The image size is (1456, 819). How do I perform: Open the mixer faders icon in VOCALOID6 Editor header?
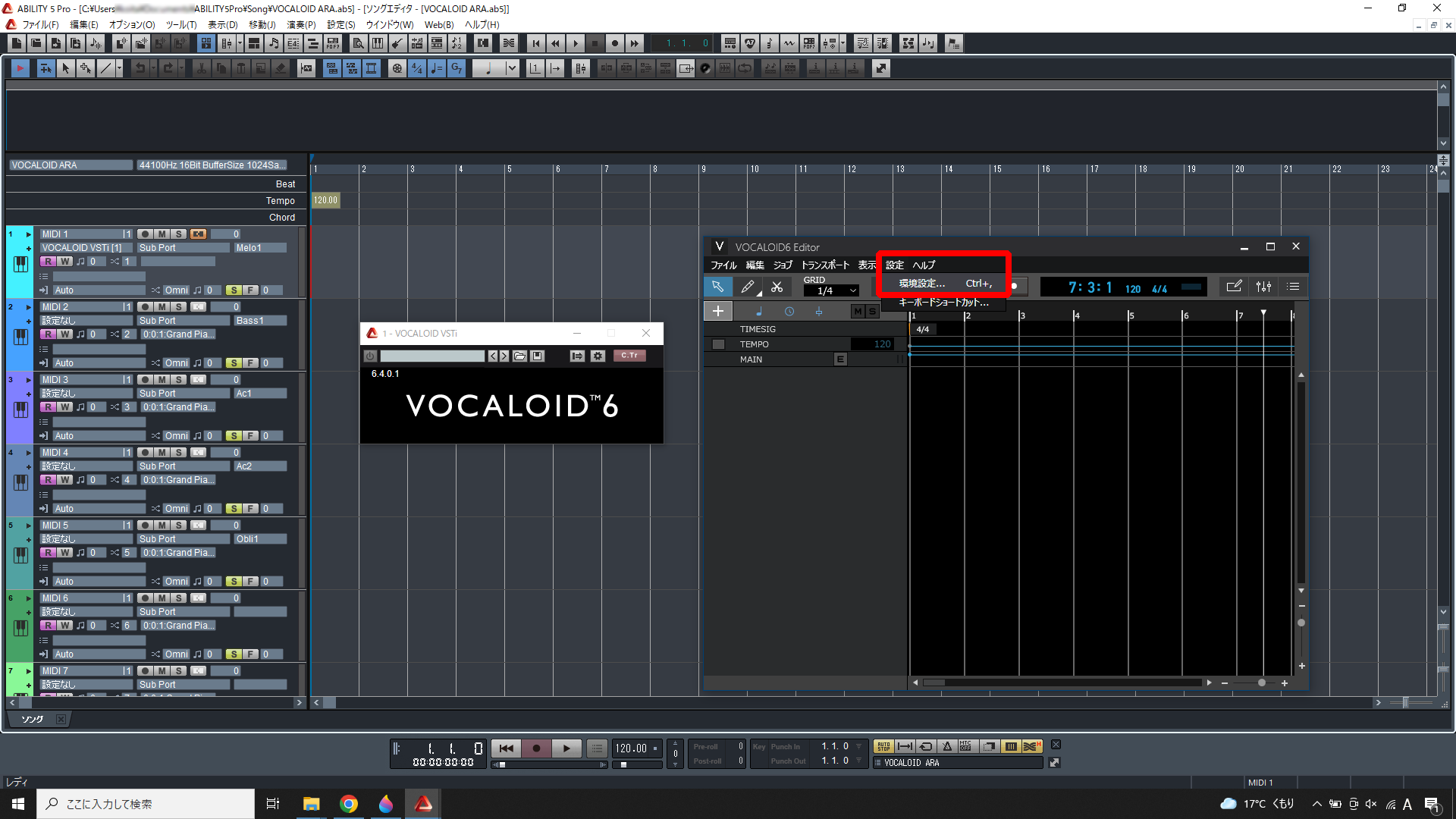1263,287
